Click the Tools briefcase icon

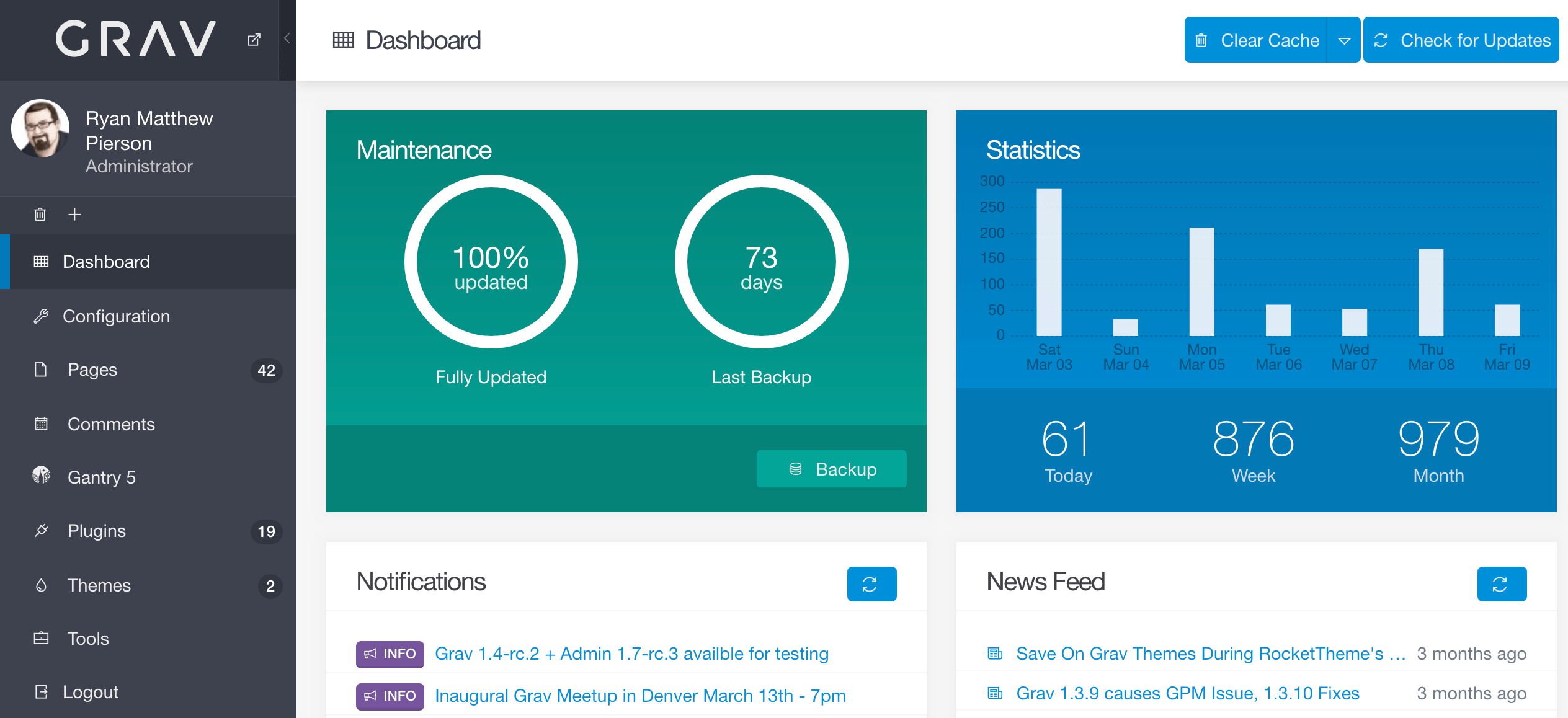[40, 638]
